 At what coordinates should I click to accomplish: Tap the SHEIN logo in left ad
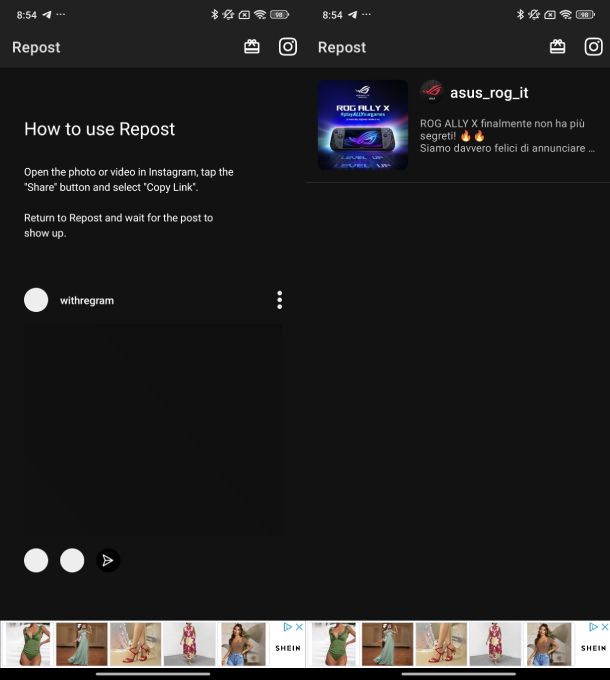point(288,648)
